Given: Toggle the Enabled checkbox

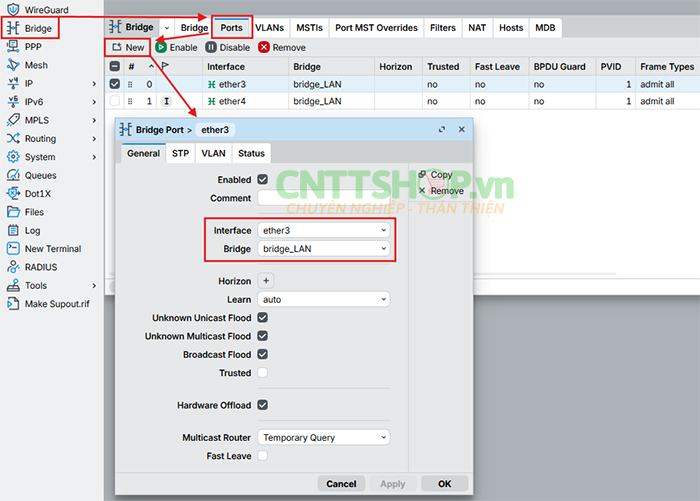Looking at the screenshot, I should pyautogui.click(x=263, y=180).
